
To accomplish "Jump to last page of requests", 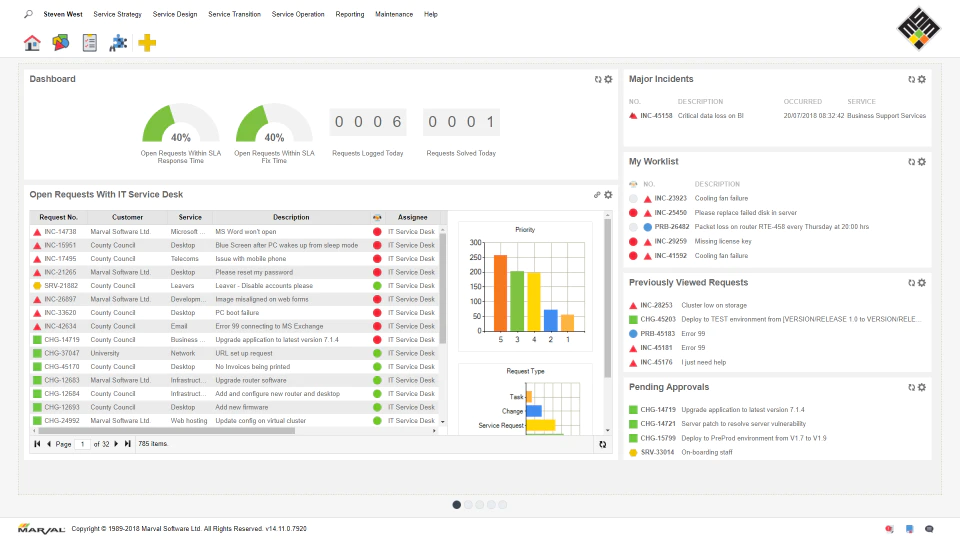I will [127, 444].
